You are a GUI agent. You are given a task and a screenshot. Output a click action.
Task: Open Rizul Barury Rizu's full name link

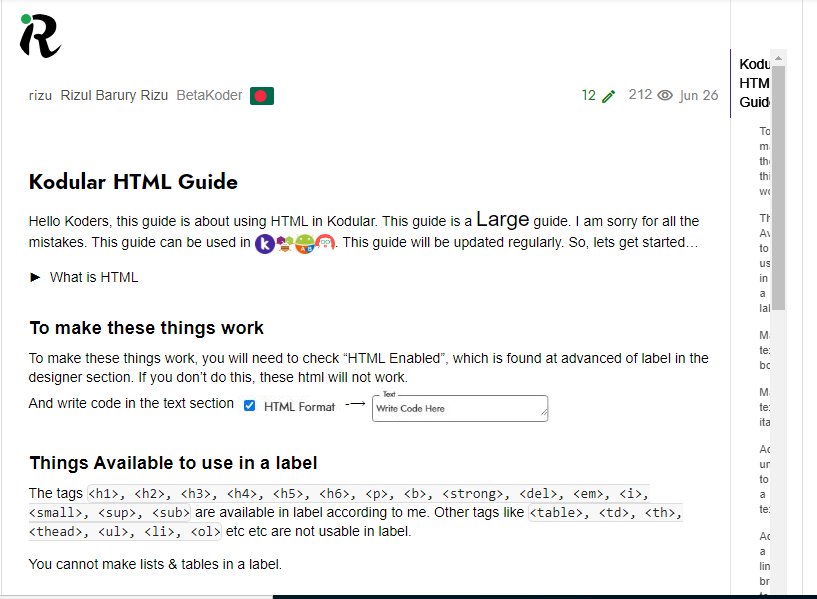[114, 95]
